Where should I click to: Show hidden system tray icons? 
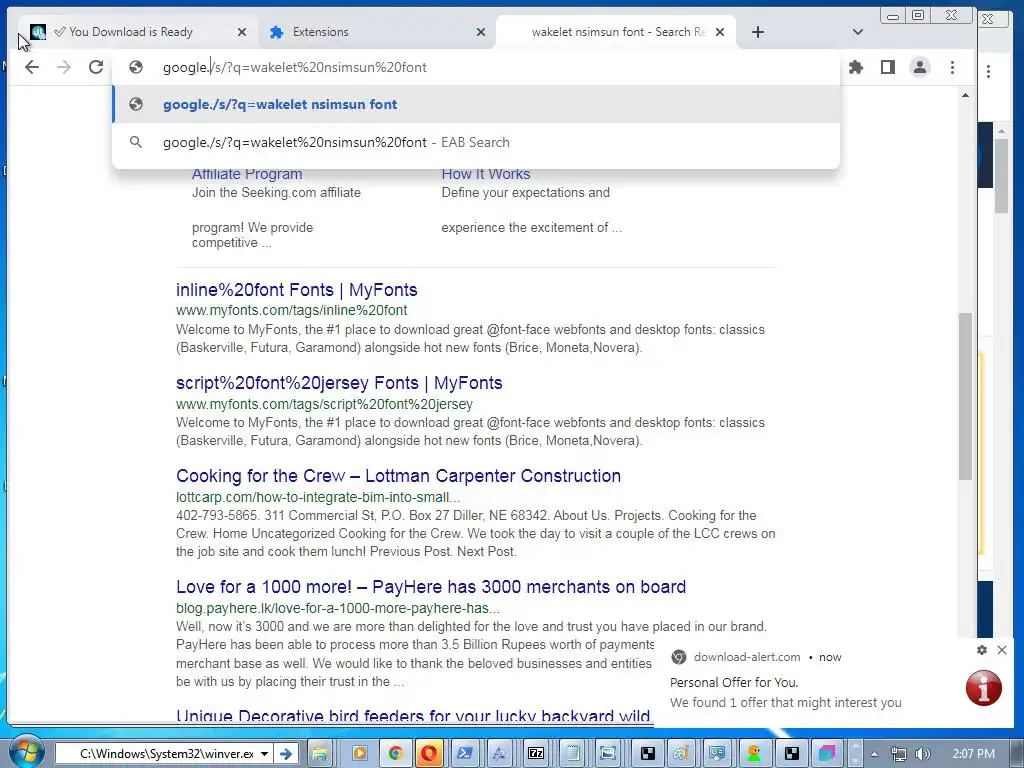coord(874,754)
